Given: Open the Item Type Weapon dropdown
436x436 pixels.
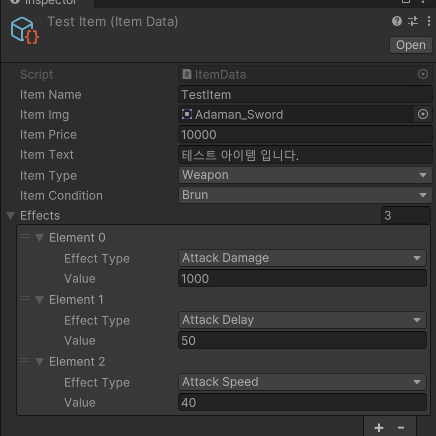Looking at the screenshot, I should [305, 175].
